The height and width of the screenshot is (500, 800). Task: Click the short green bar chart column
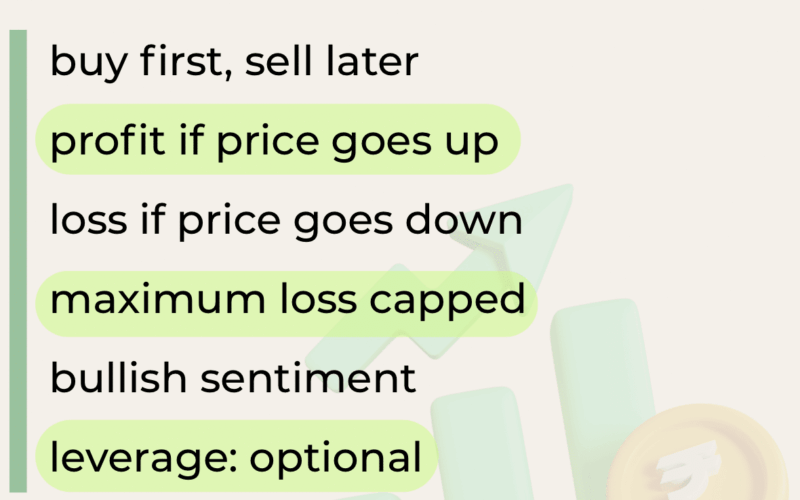pos(480,443)
